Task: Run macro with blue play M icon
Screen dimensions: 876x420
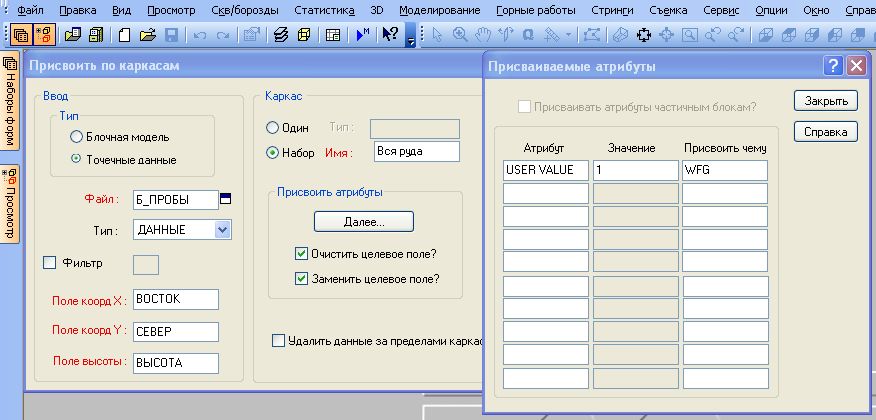Action: coord(363,35)
